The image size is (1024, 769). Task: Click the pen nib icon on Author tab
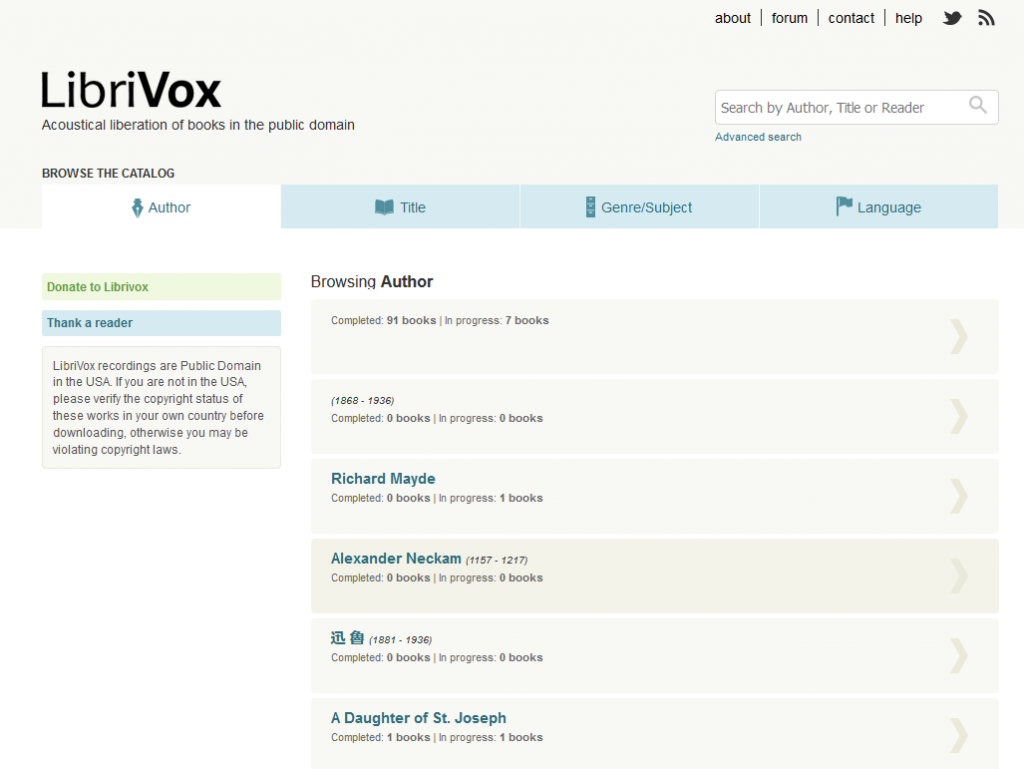tap(137, 208)
